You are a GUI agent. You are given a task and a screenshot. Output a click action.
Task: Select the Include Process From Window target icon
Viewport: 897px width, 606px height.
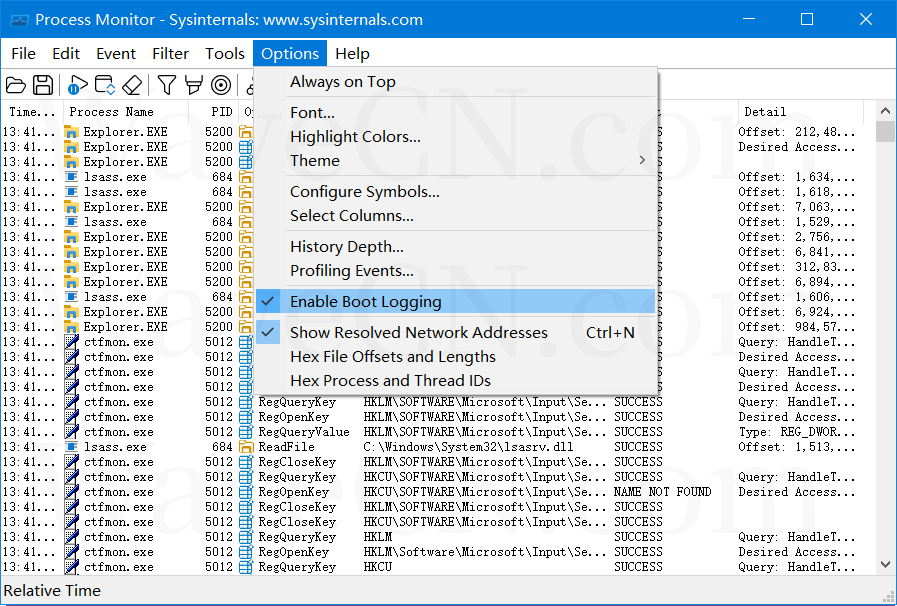pos(221,85)
